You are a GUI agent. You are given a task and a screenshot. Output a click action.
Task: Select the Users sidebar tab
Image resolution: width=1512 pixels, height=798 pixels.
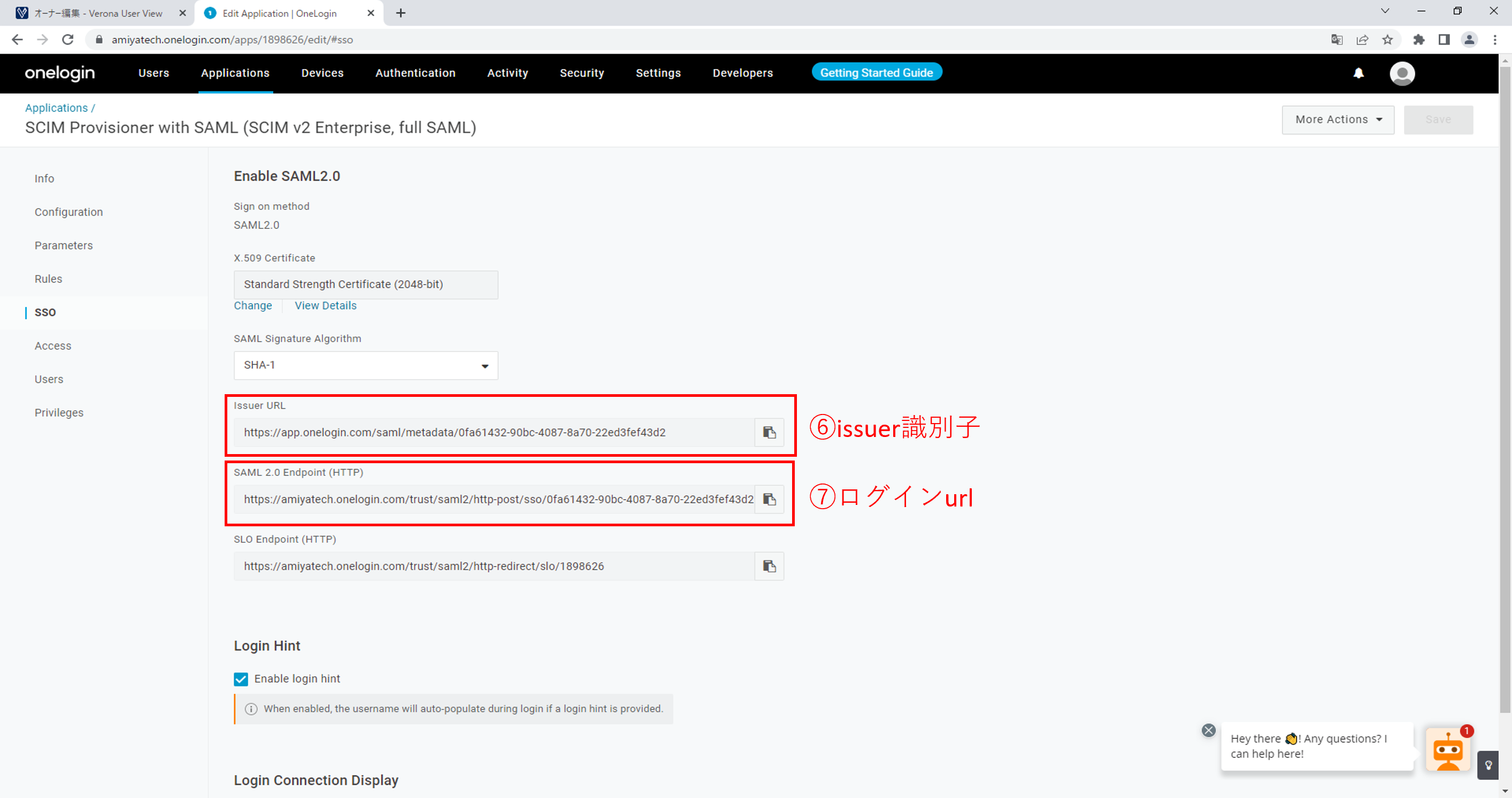click(x=49, y=379)
